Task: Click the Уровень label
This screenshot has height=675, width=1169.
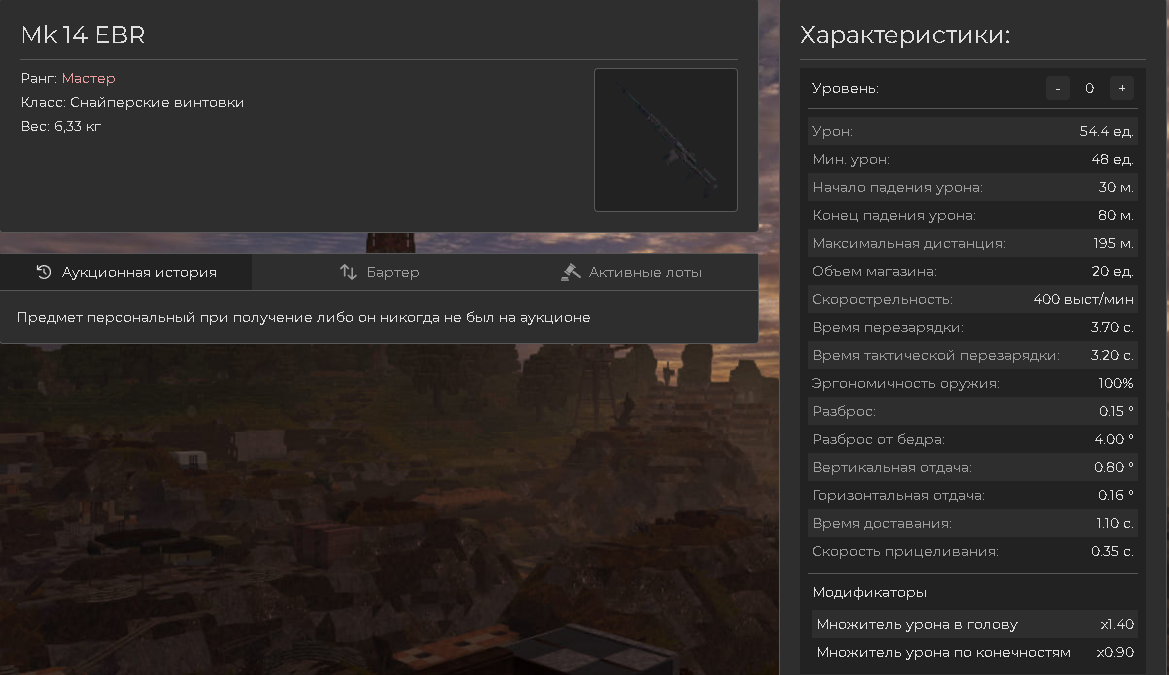Action: coord(845,88)
